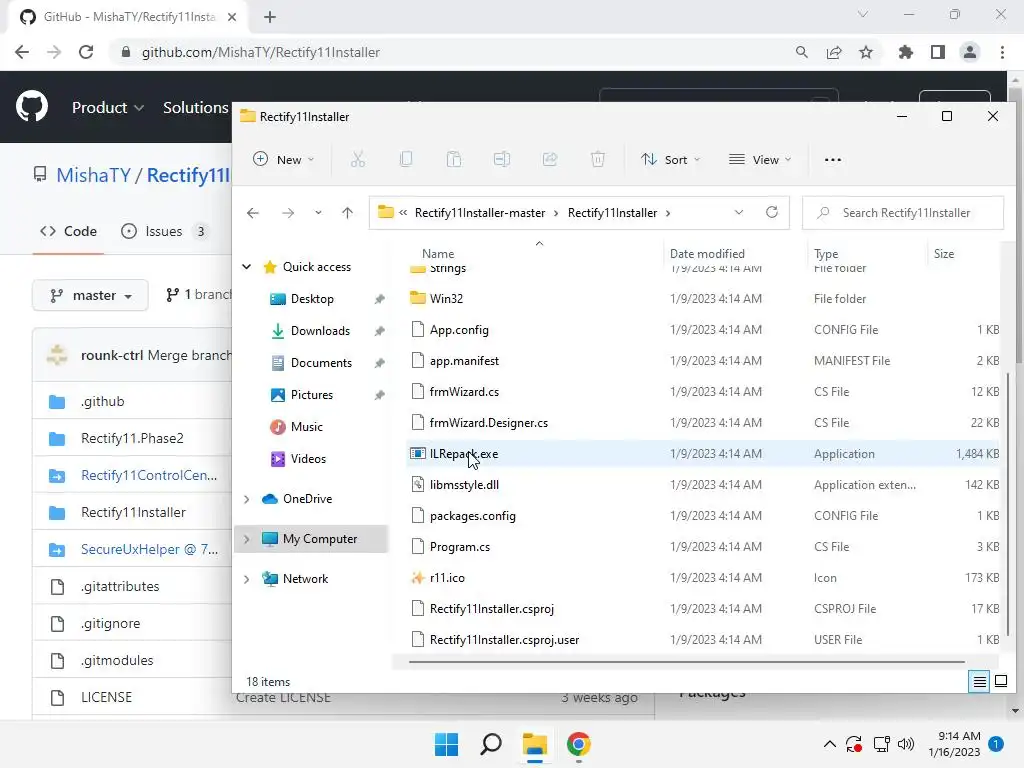Open taskbar Search magnifier
Viewport: 1024px width, 768px height.
pos(490,744)
